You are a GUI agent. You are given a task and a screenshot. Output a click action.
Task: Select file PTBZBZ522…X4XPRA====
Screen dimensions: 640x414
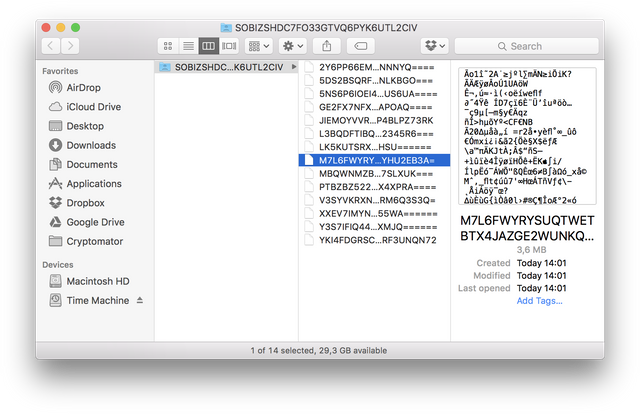point(374,187)
